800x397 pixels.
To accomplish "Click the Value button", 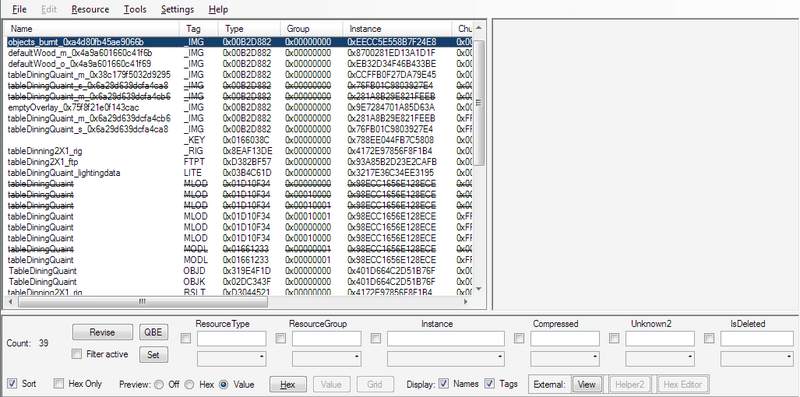I will [332, 384].
